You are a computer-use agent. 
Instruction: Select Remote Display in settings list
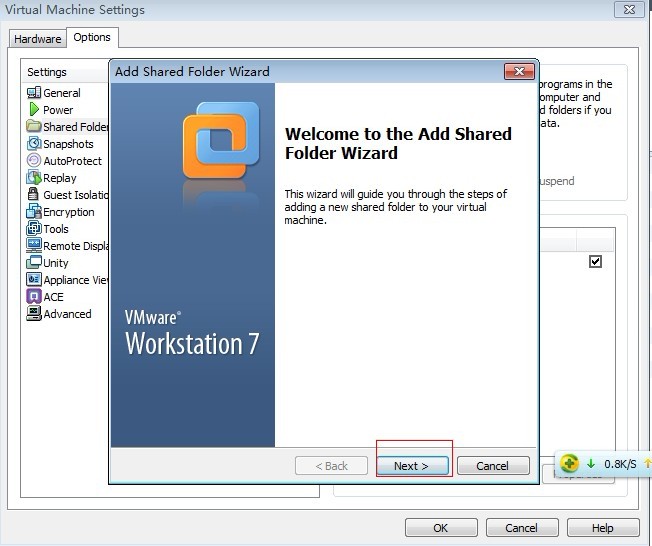[x=76, y=246]
